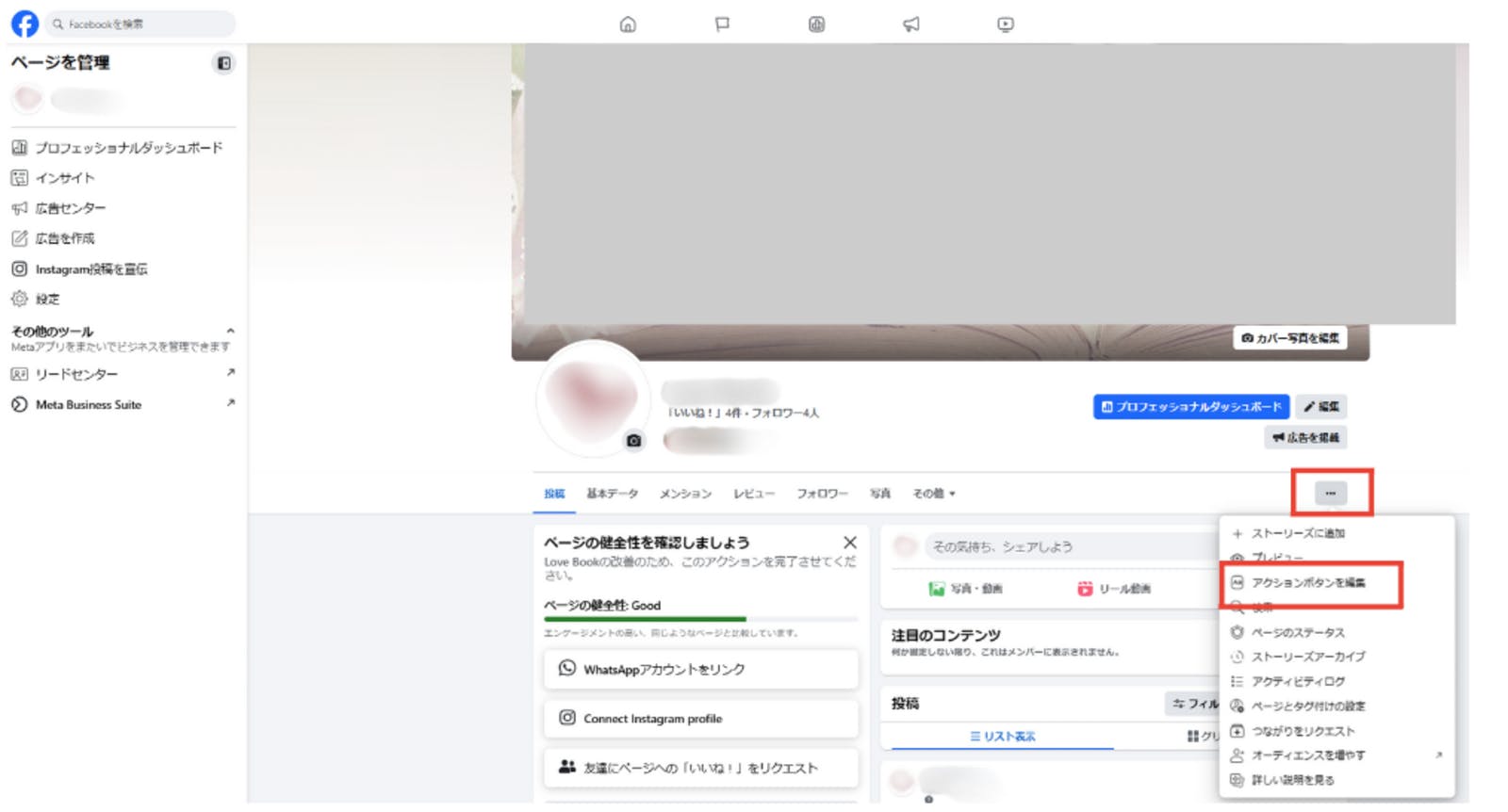The height and width of the screenshot is (812, 1508).
Task: Switch to the メンション tab
Action: (x=685, y=493)
